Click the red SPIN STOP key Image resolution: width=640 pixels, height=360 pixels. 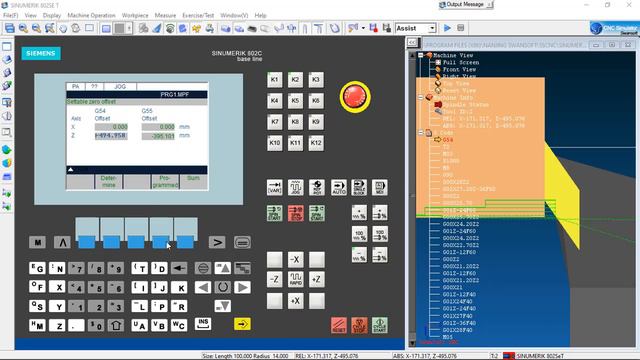tap(296, 213)
